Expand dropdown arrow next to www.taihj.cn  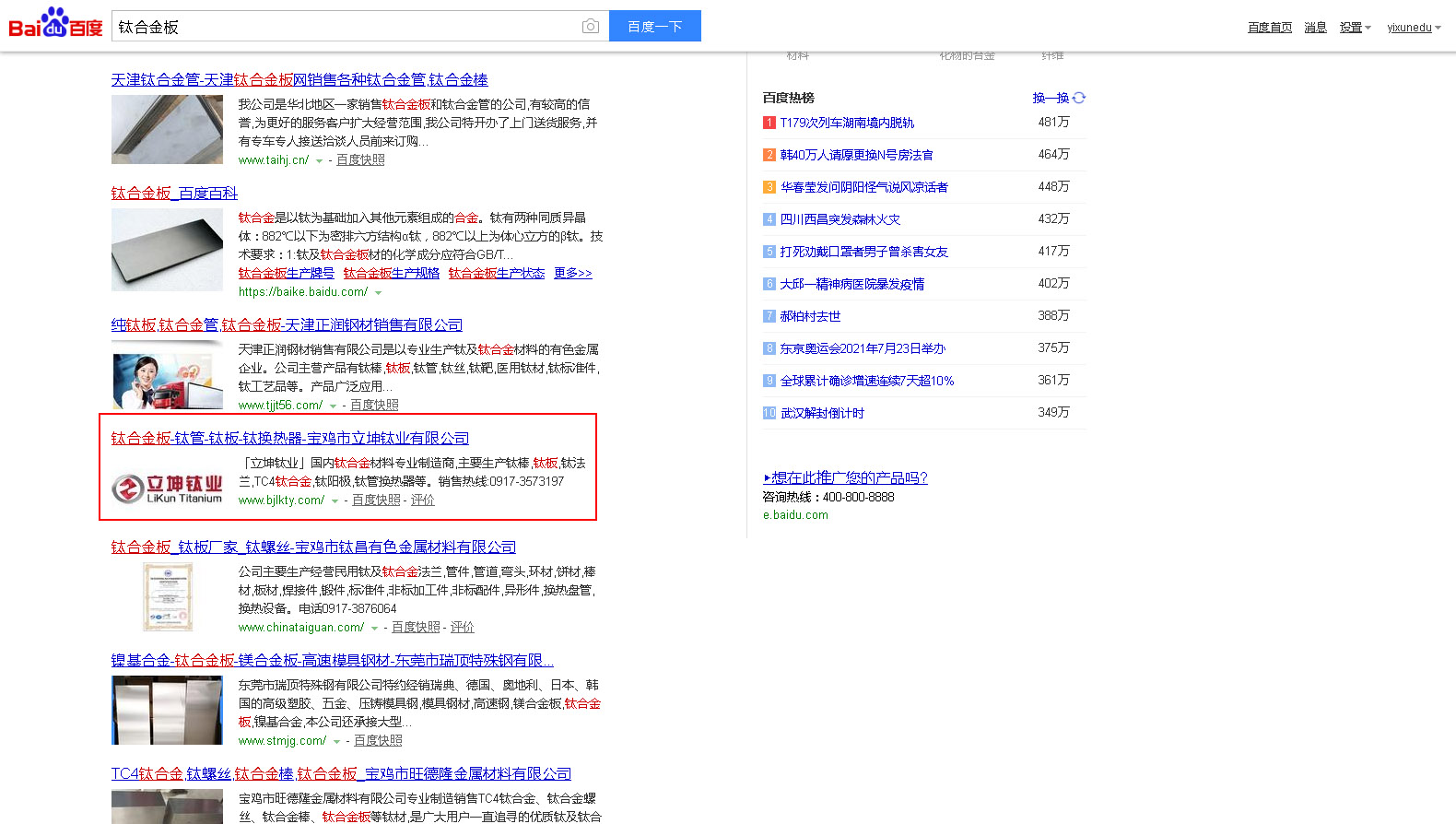319,161
